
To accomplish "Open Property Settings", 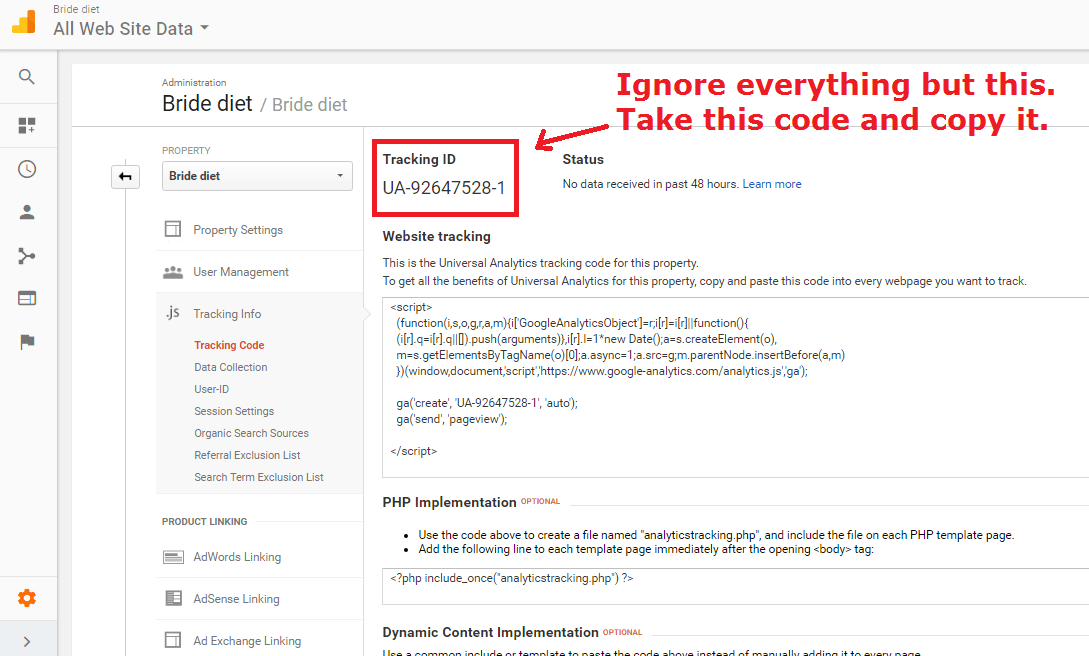I will point(238,230).
